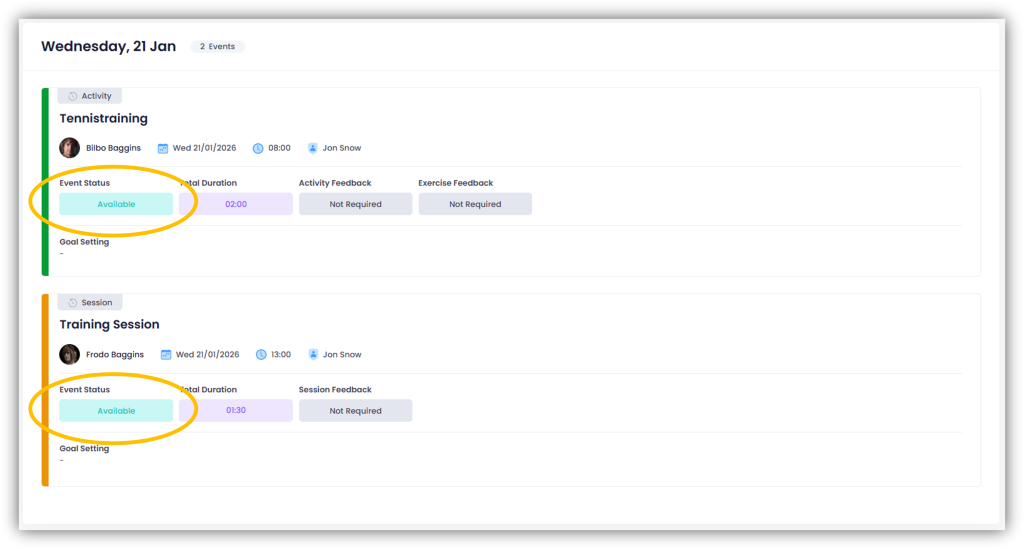Click calendar icon in Training Session event

166,354
